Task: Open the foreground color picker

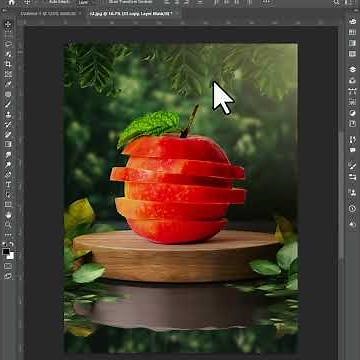Action: tap(6, 252)
